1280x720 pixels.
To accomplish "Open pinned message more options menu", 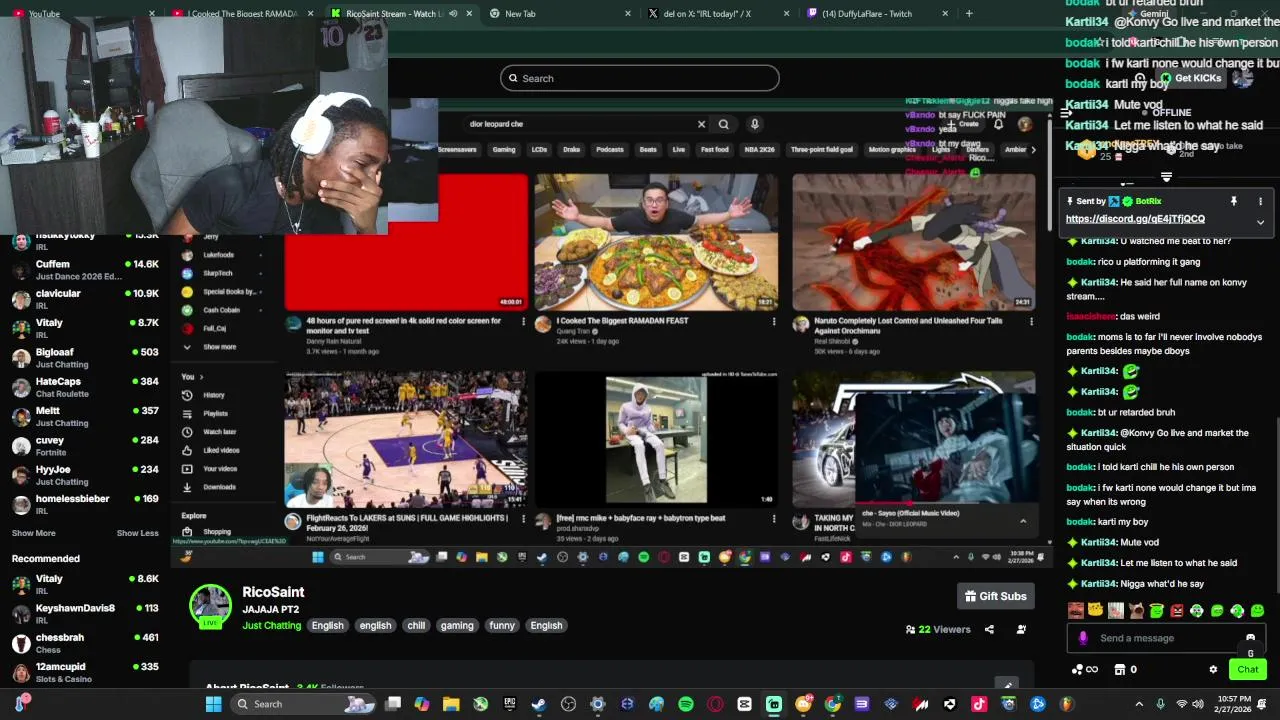I will tap(1260, 201).
